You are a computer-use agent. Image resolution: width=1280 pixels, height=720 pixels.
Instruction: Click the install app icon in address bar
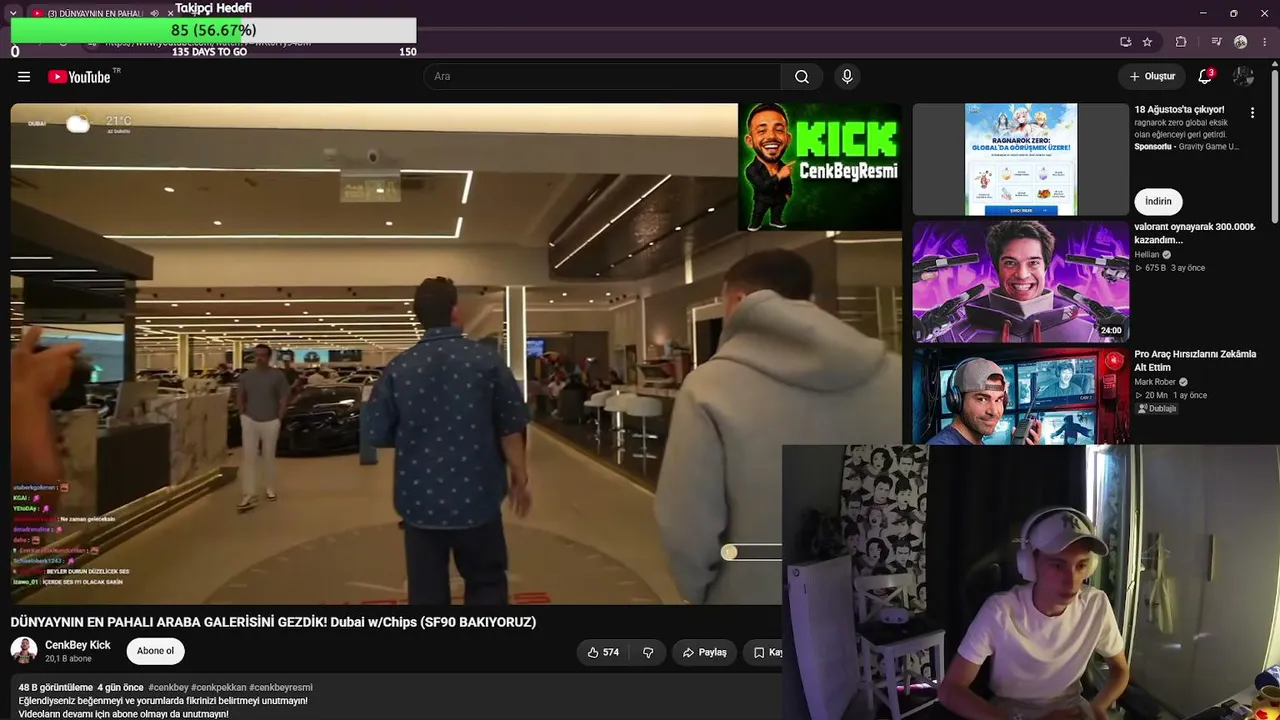point(1125,42)
